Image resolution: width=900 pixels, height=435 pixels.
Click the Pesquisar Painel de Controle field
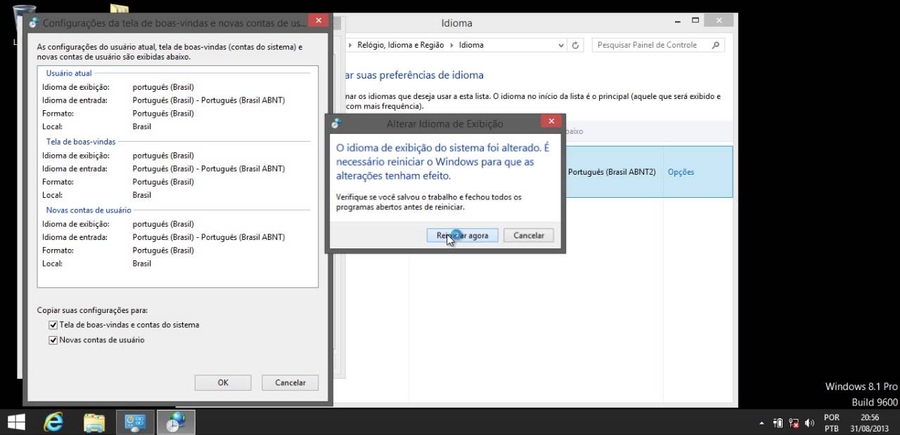655,45
